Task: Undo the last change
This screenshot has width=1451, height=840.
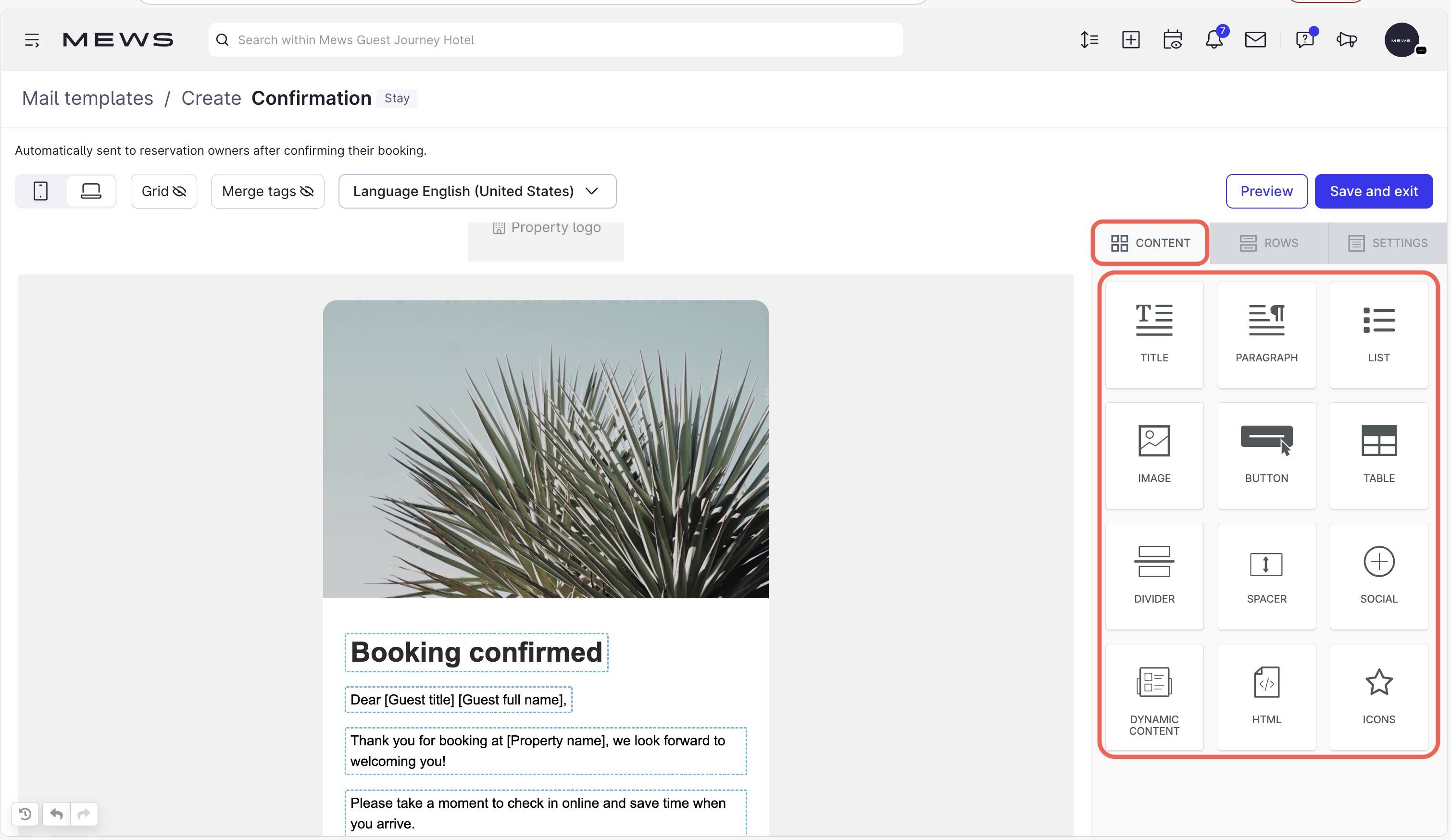Action: [56, 814]
